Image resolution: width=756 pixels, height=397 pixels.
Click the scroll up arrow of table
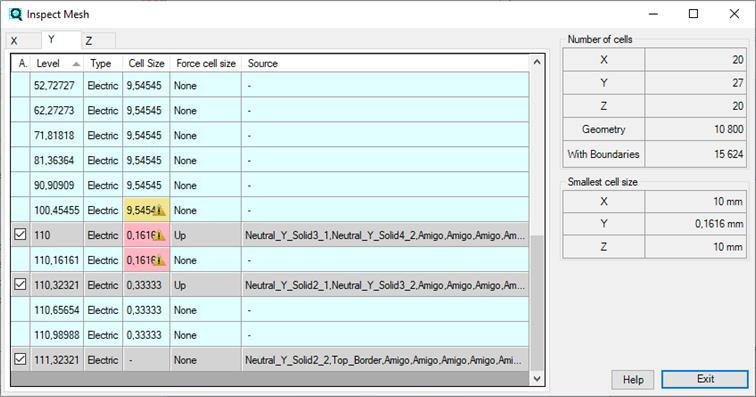pyautogui.click(x=537, y=62)
